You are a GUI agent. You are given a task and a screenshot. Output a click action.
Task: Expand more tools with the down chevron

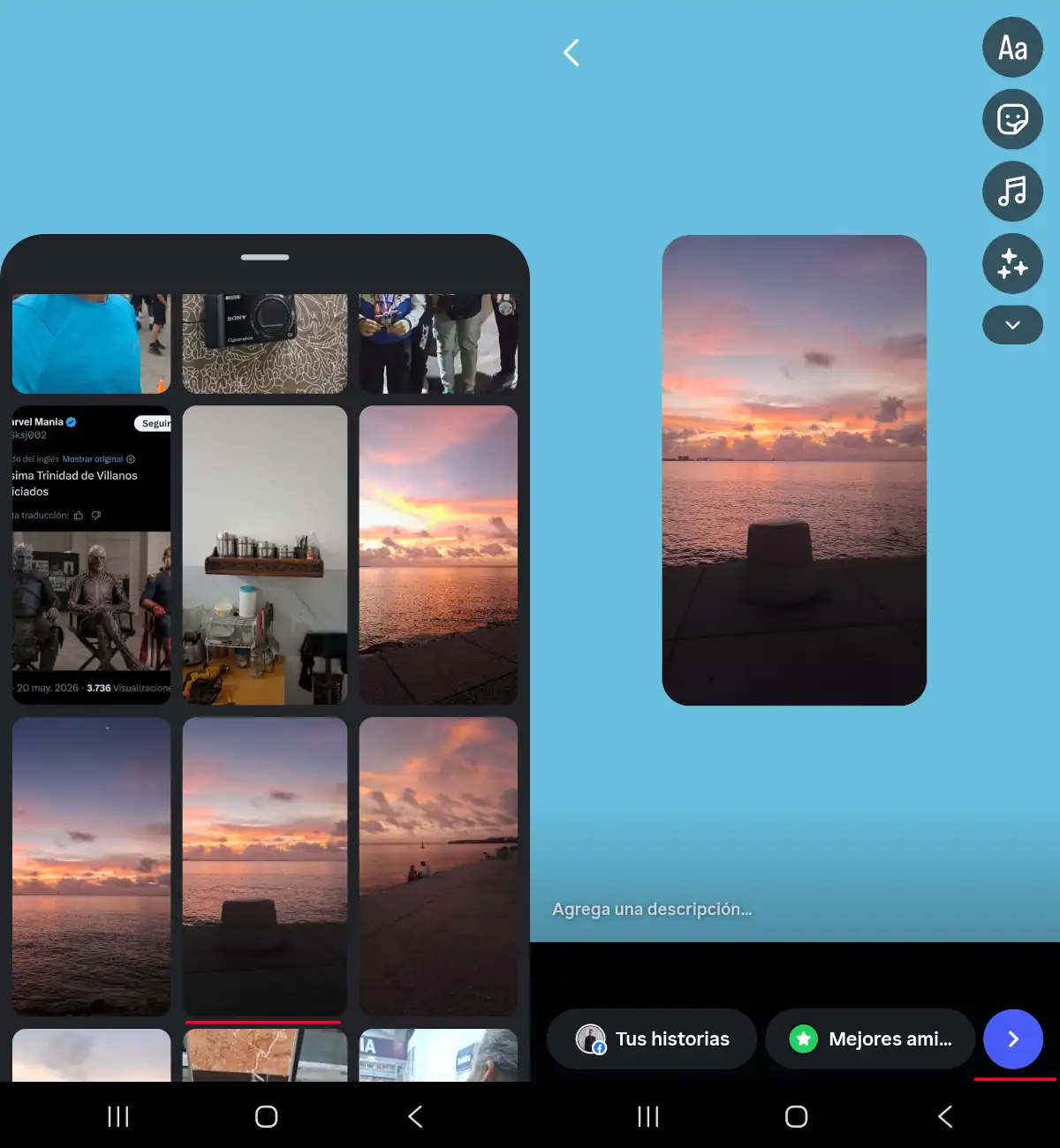coord(1012,325)
